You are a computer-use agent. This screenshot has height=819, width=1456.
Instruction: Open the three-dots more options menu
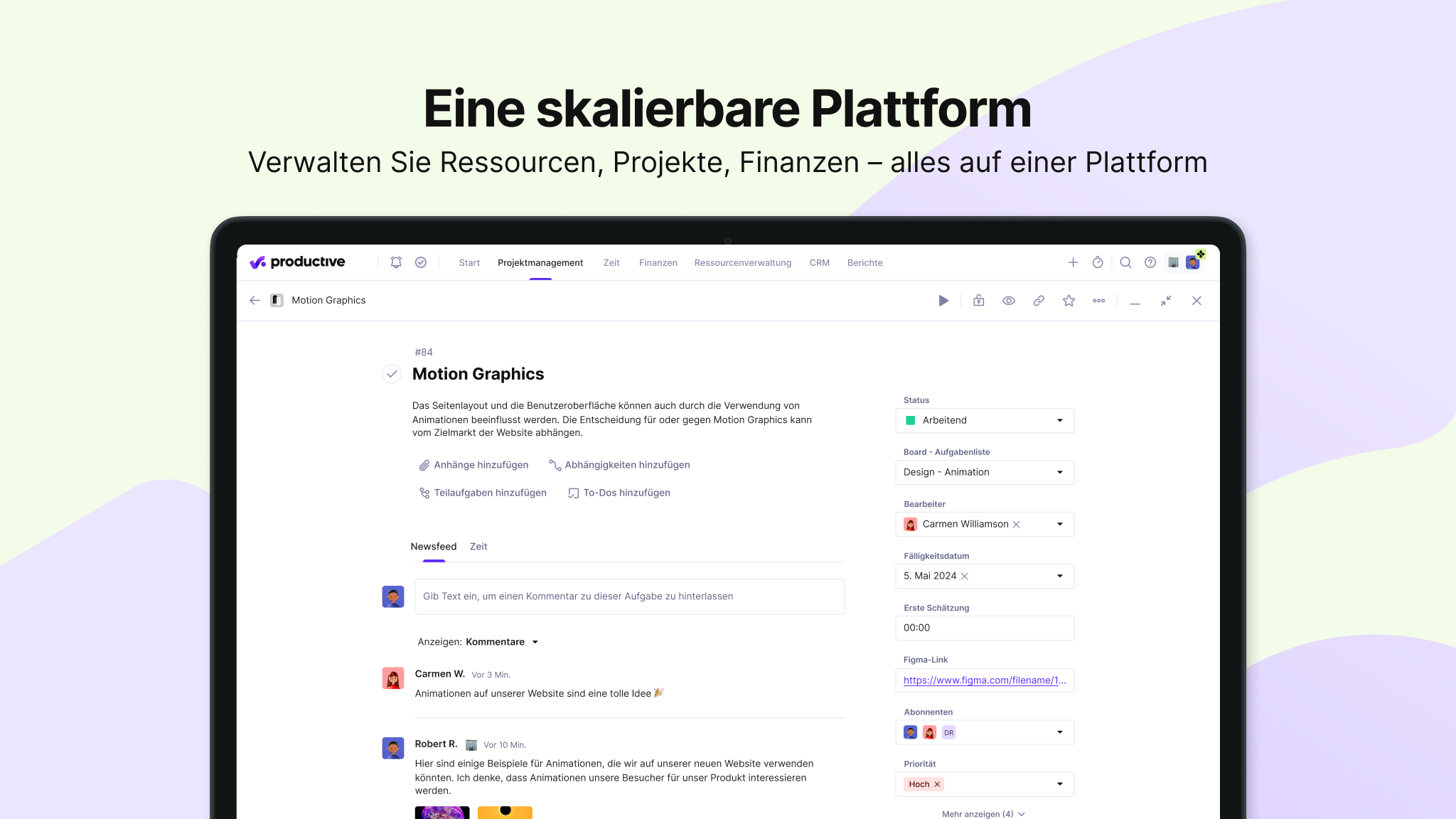point(1098,301)
